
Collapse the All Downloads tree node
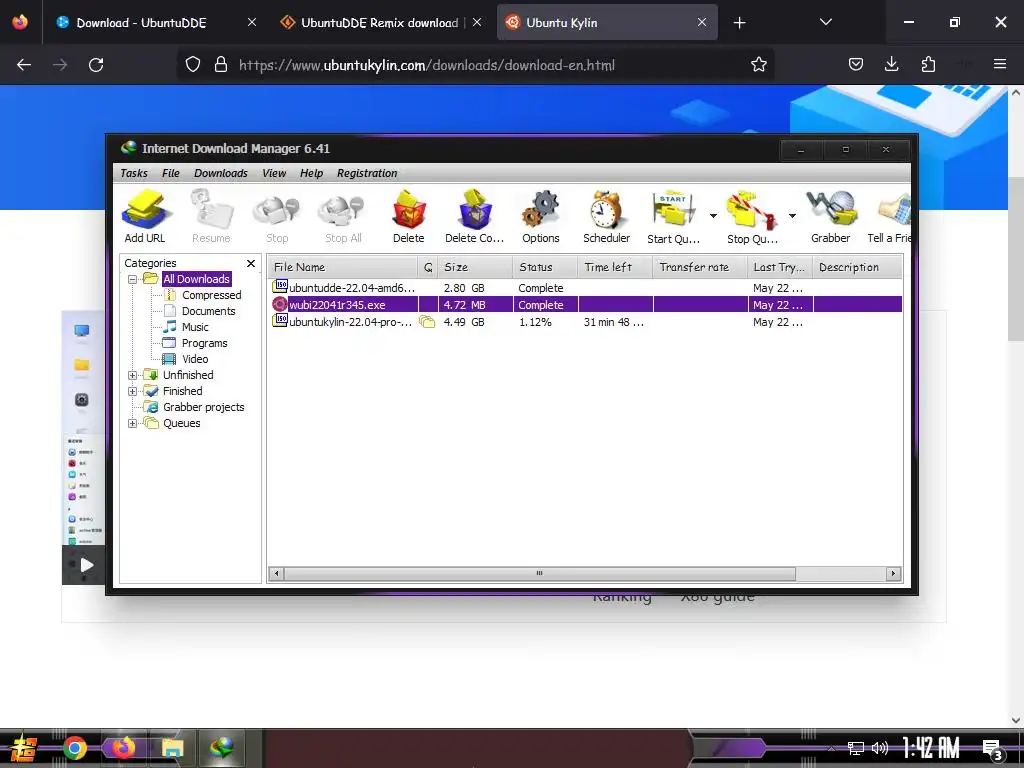(x=133, y=279)
